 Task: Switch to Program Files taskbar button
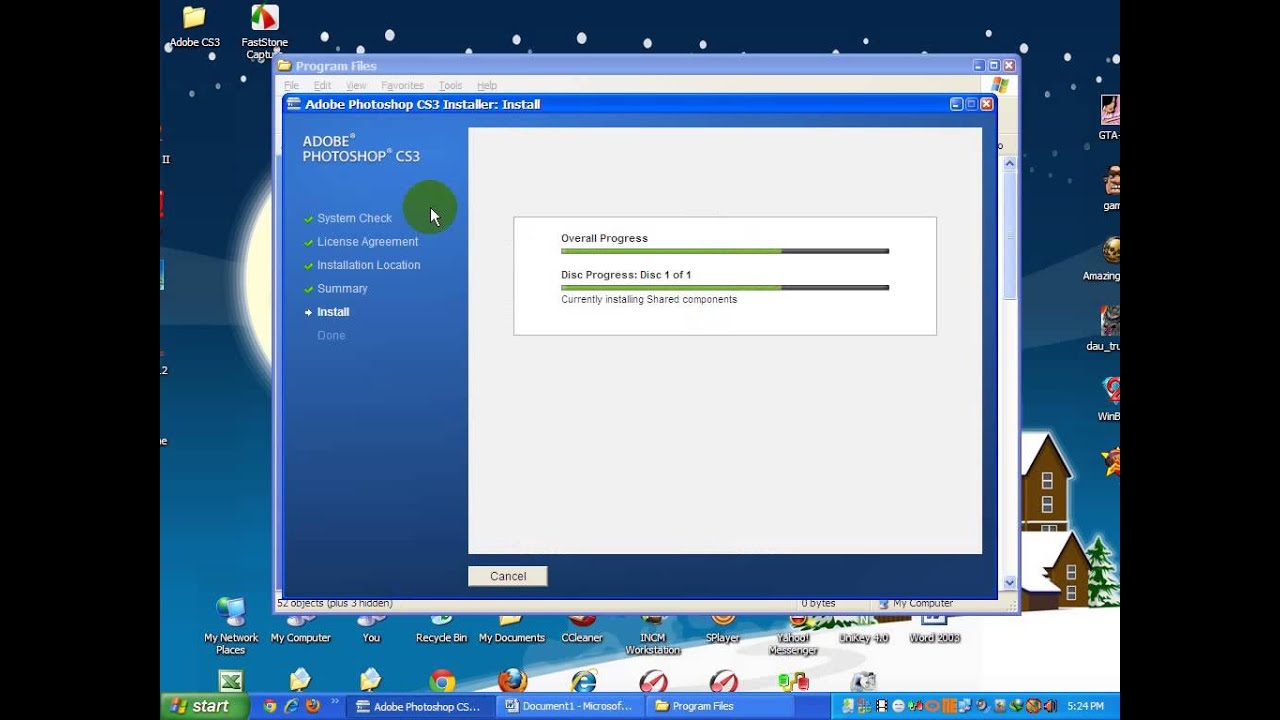tap(720, 706)
